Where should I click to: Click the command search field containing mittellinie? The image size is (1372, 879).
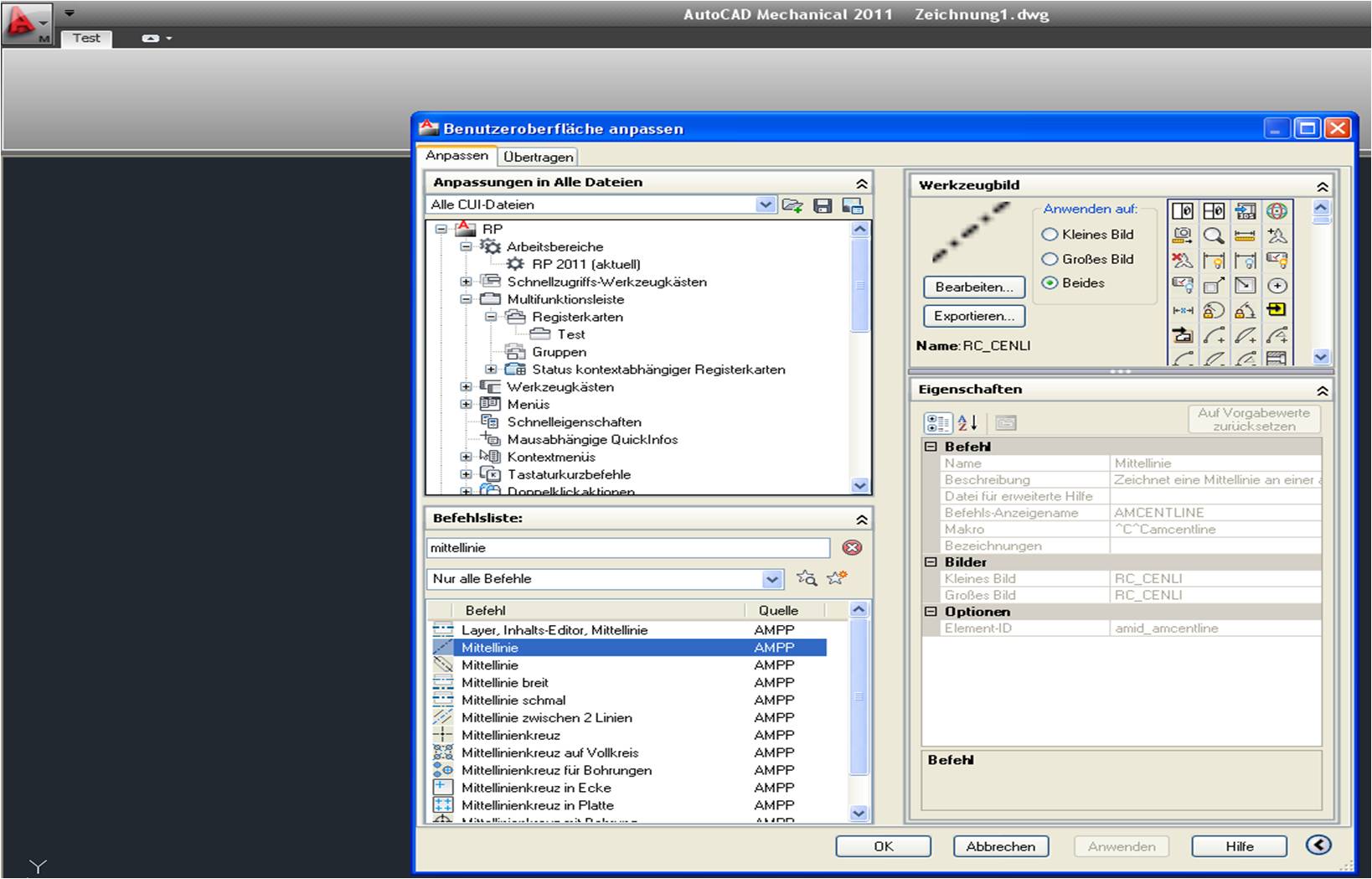click(627, 548)
